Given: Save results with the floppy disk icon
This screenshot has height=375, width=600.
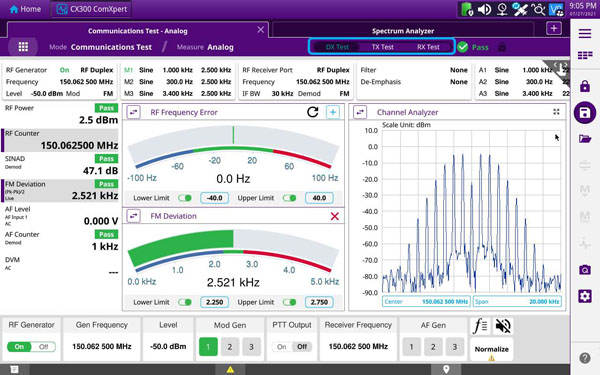Looking at the screenshot, I should (585, 112).
